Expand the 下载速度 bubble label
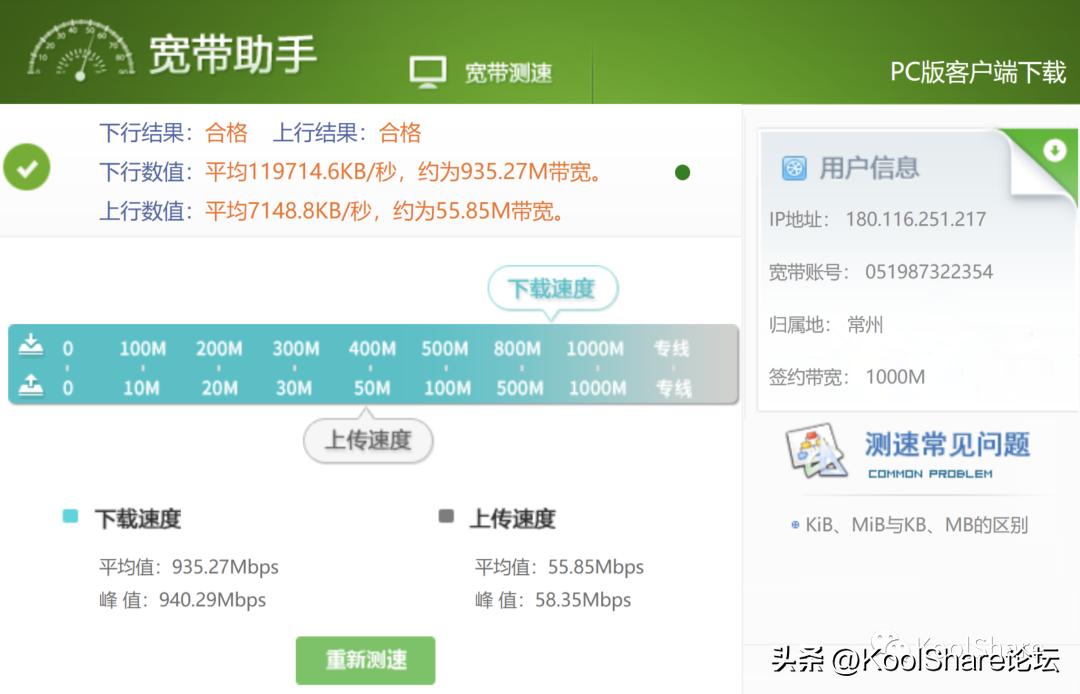The width and height of the screenshot is (1080, 694). [x=554, y=286]
